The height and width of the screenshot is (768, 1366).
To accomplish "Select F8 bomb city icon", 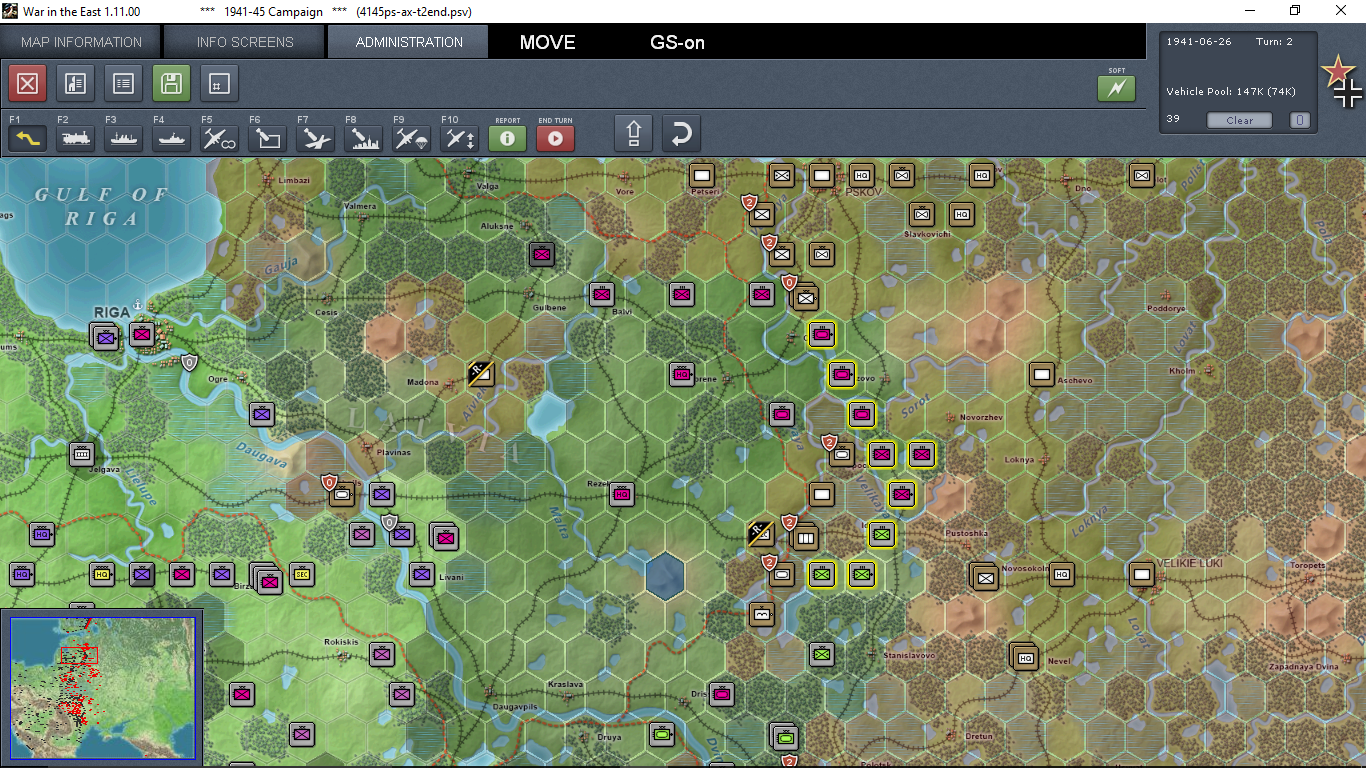I will coord(363,138).
